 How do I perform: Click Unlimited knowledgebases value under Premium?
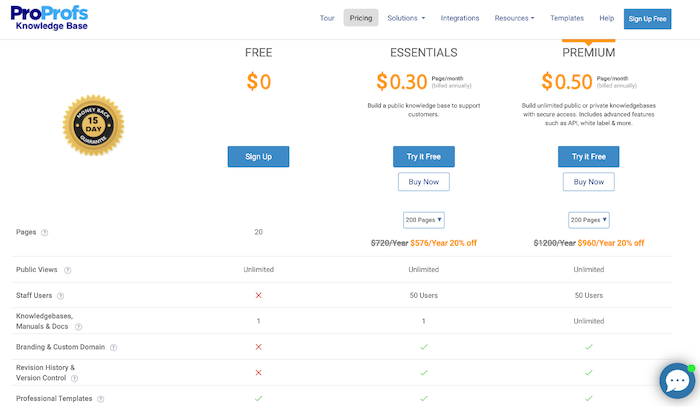[x=589, y=321]
